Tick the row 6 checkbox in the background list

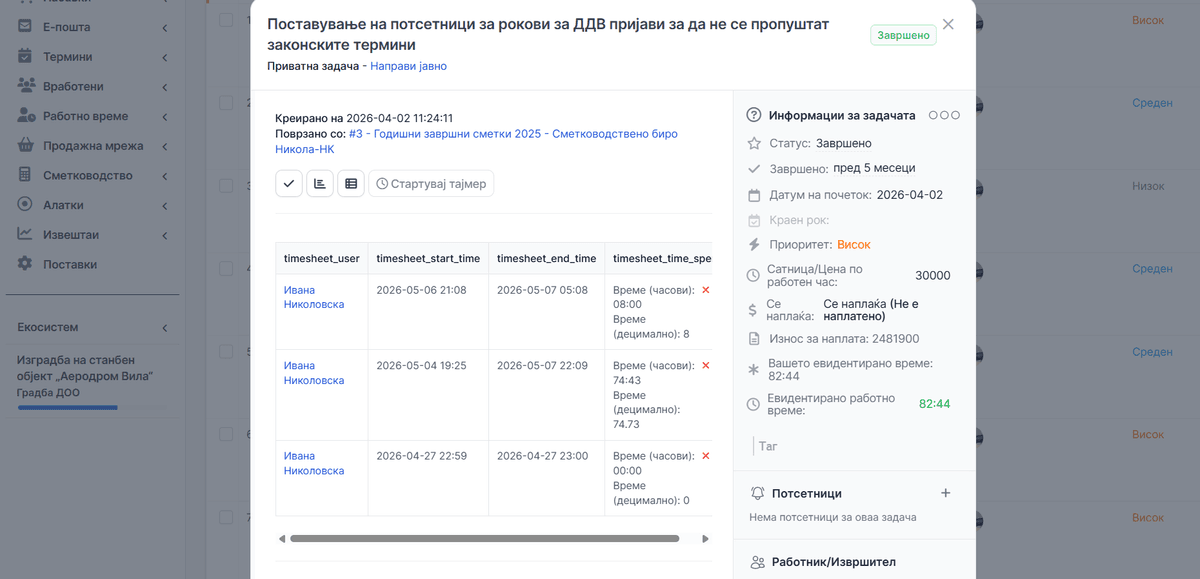tap(226, 435)
